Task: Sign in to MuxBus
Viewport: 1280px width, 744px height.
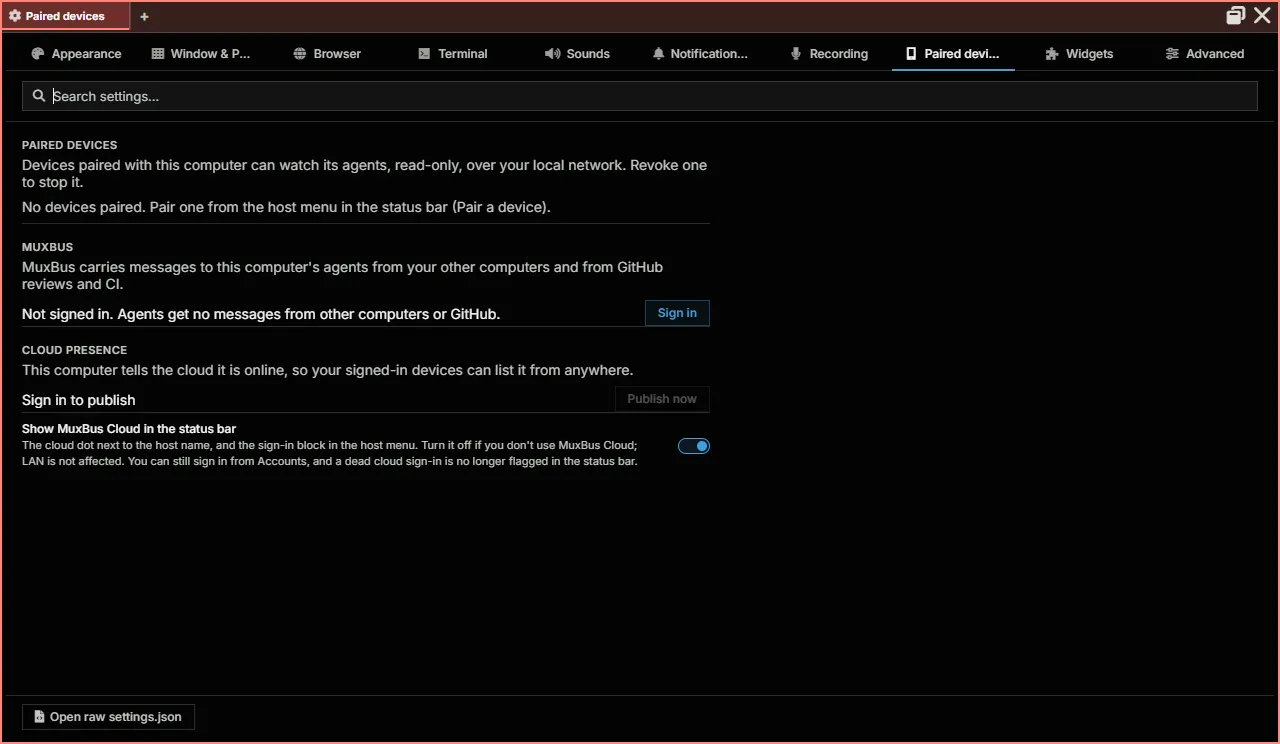Action: (677, 313)
